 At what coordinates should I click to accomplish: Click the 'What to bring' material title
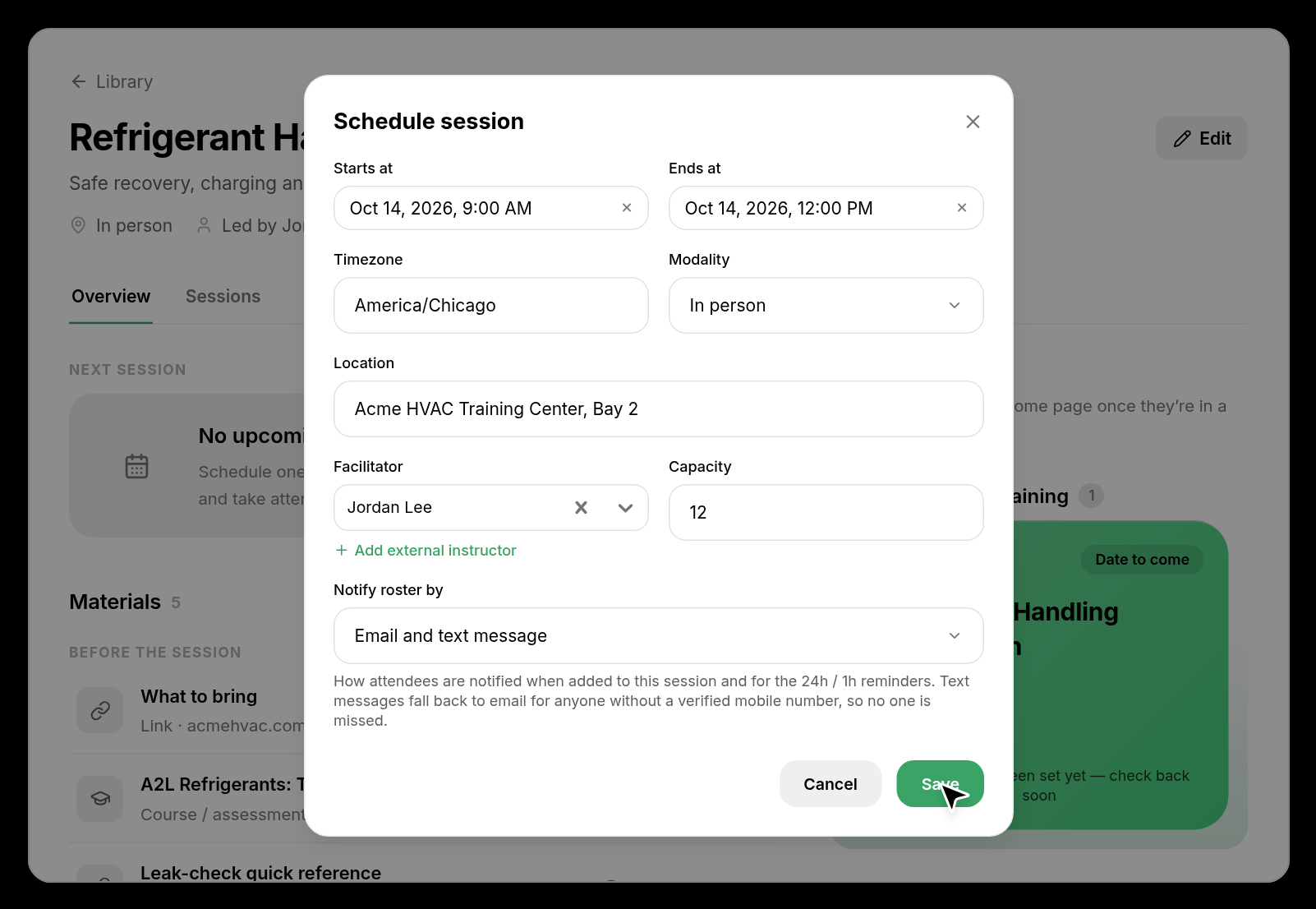point(199,697)
